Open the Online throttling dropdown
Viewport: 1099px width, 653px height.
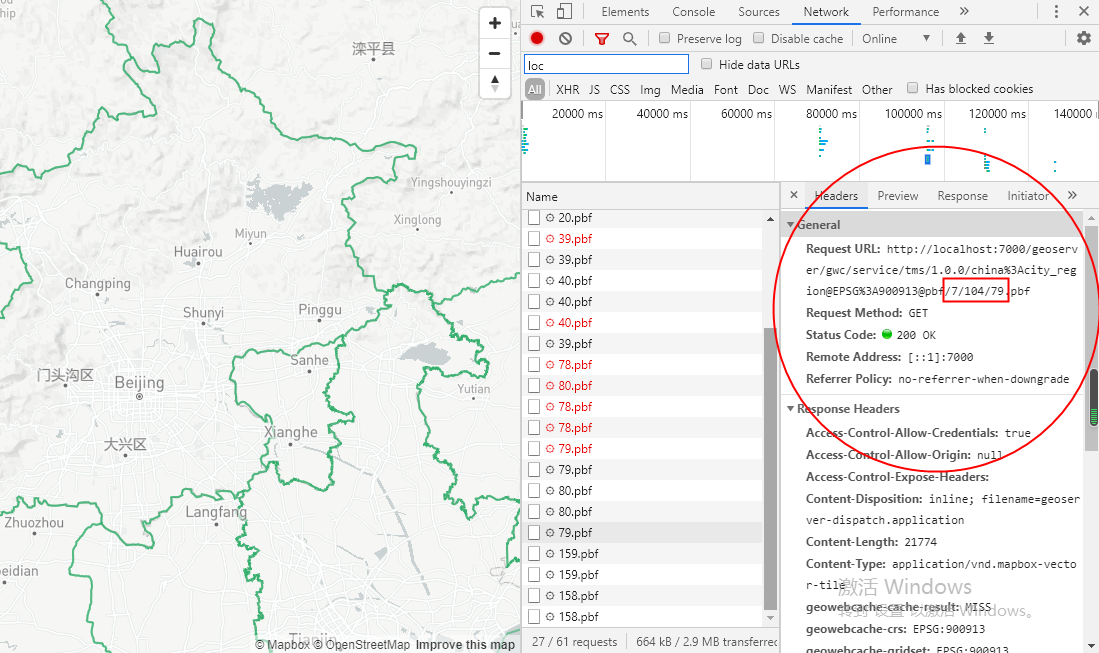[896, 39]
